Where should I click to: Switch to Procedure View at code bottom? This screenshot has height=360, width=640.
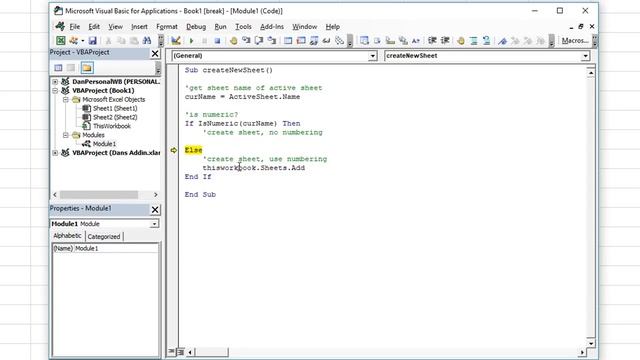tap(172, 351)
